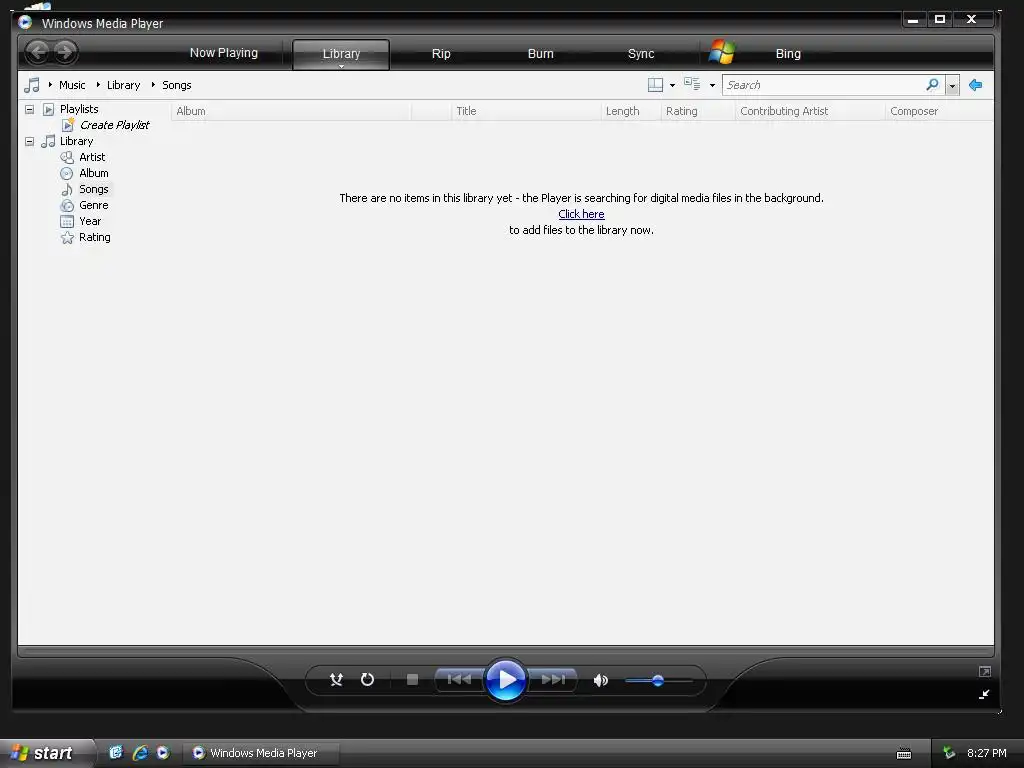Open the Sync tab
Image resolution: width=1024 pixels, height=768 pixels.
pyautogui.click(x=641, y=54)
